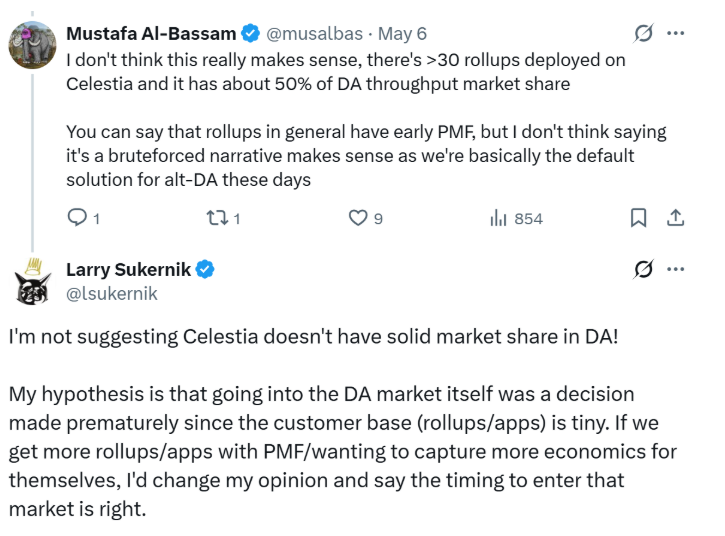Click the @lsukernik handle
Image resolution: width=725 pixels, height=536 pixels.
[x=111, y=293]
